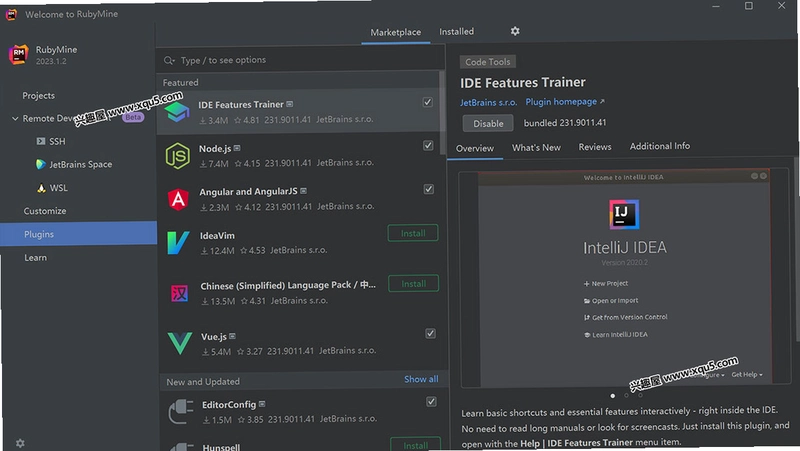
Task: Click the RubyMine title bar app icon
Action: pos(11,14)
